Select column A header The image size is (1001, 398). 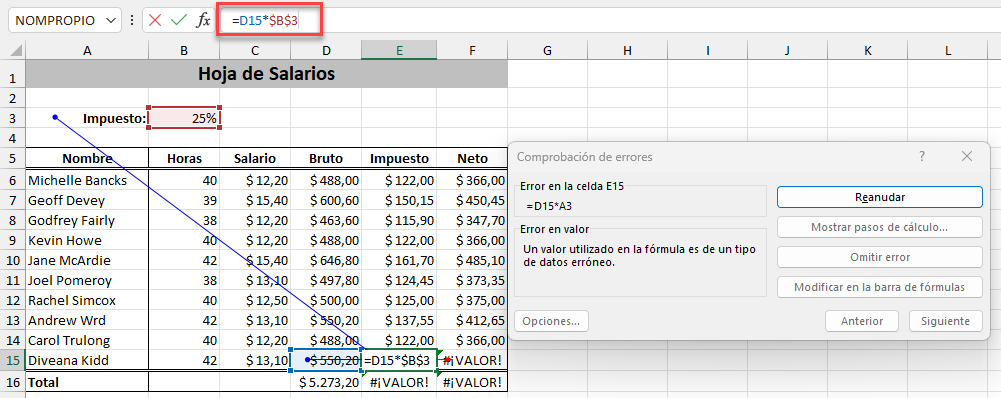[x=87, y=50]
